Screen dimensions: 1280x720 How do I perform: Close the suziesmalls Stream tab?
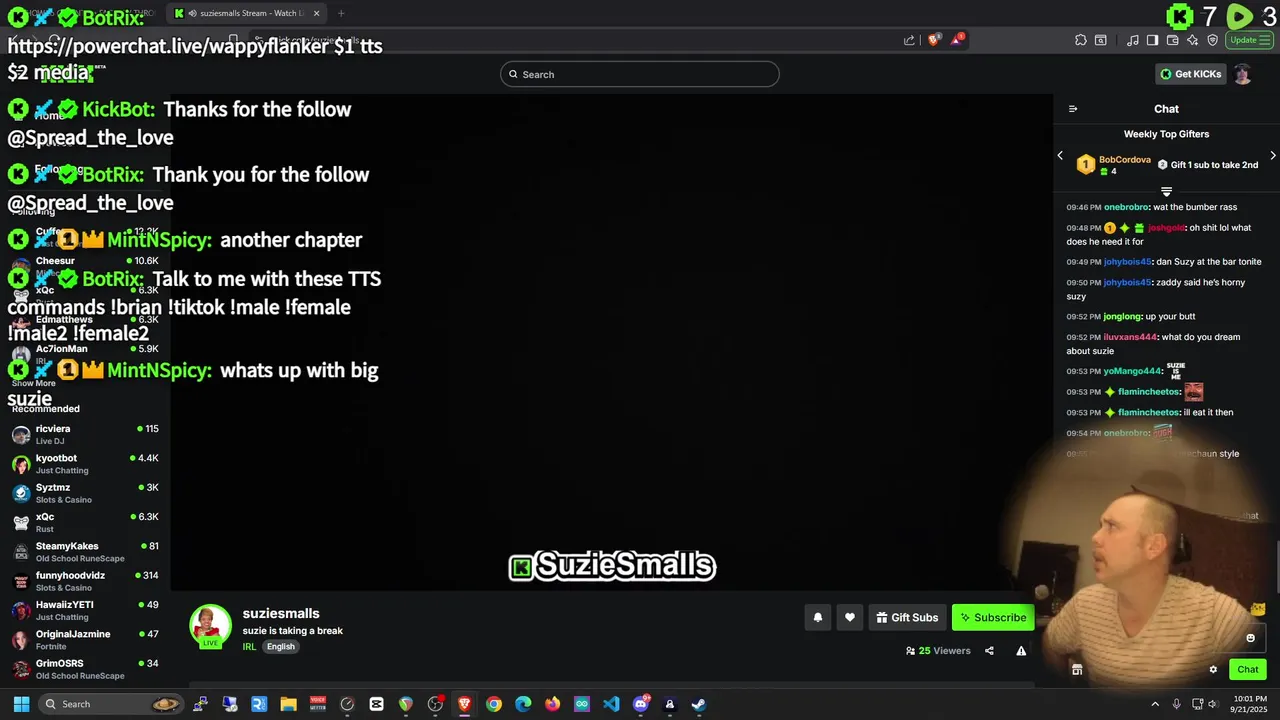[x=317, y=13]
